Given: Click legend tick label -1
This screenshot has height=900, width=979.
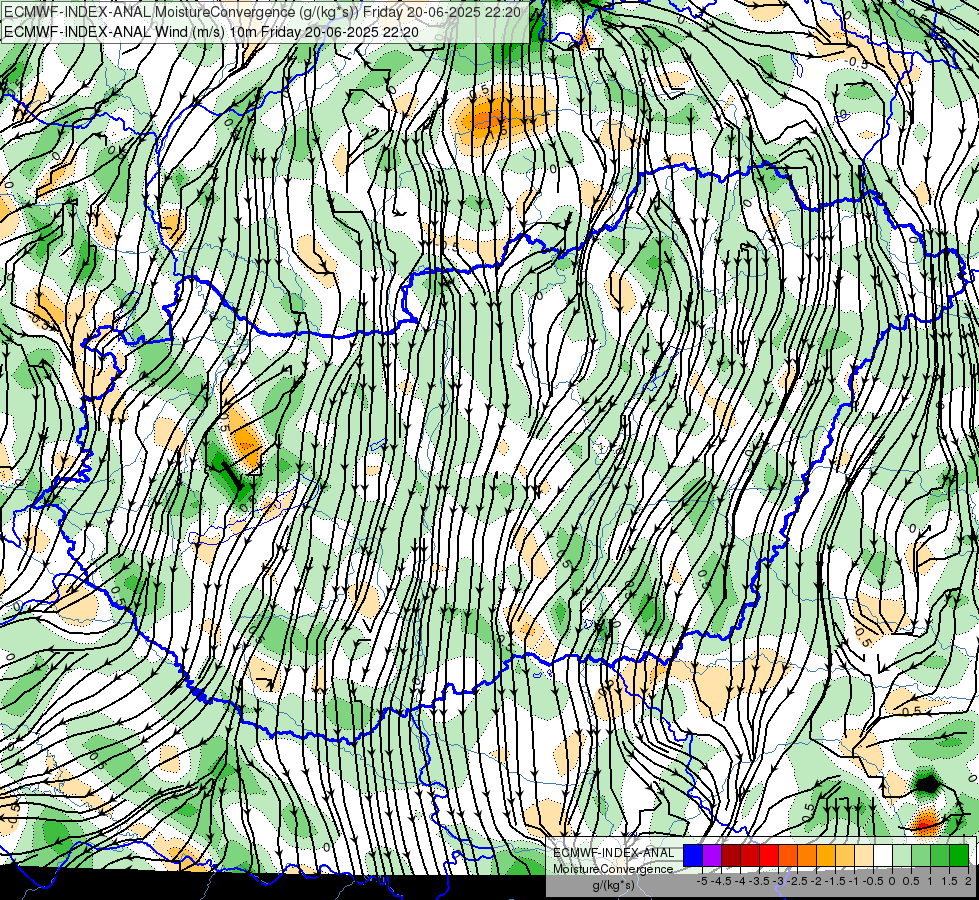Looking at the screenshot, I should pyautogui.click(x=854, y=881).
